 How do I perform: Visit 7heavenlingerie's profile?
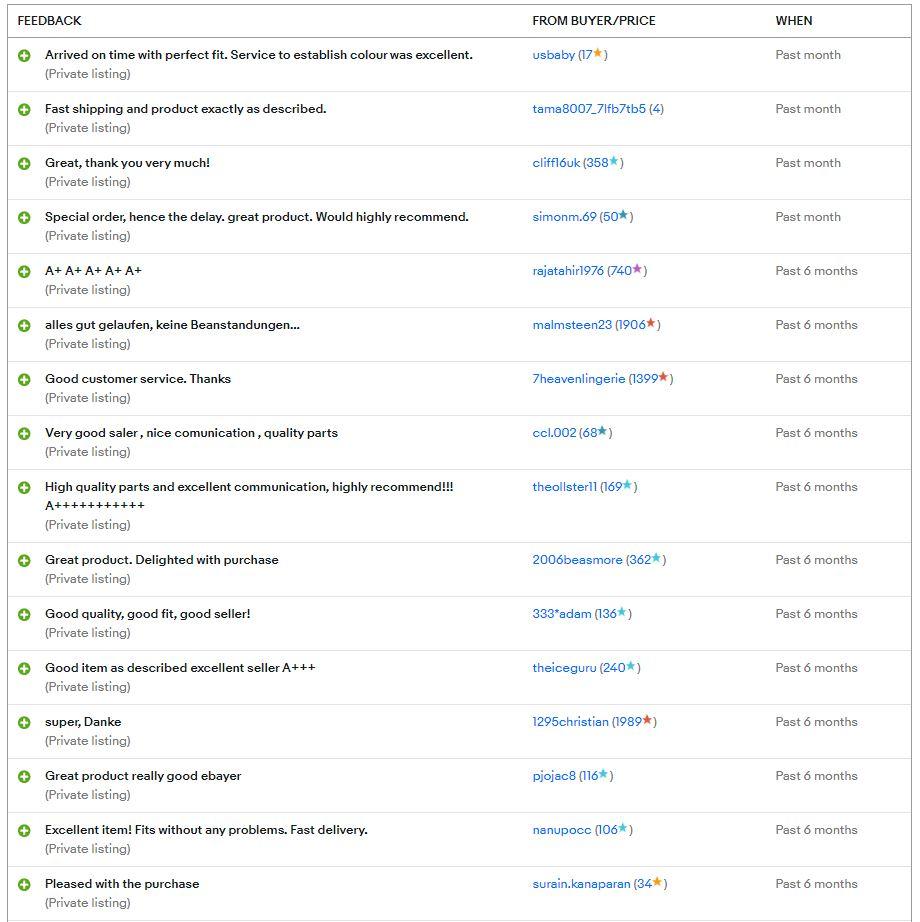tap(579, 379)
